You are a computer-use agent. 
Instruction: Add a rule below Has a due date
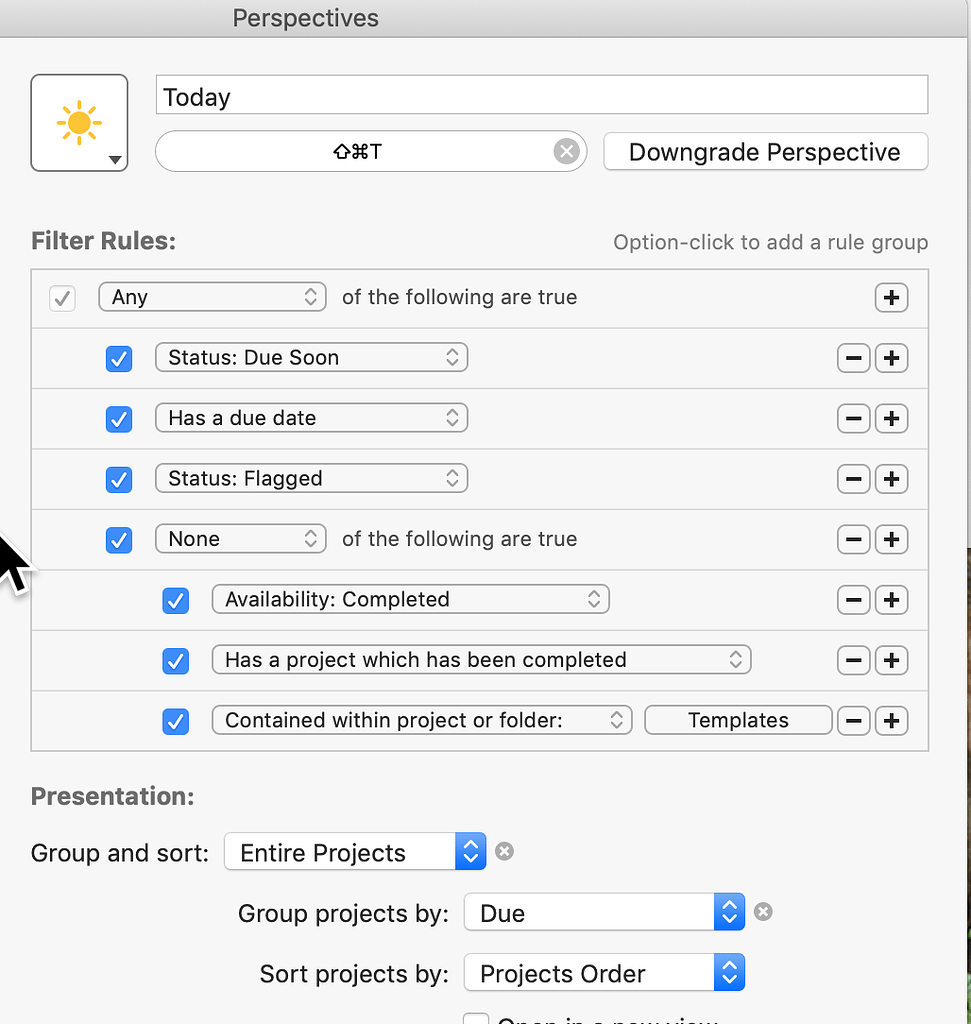point(891,418)
